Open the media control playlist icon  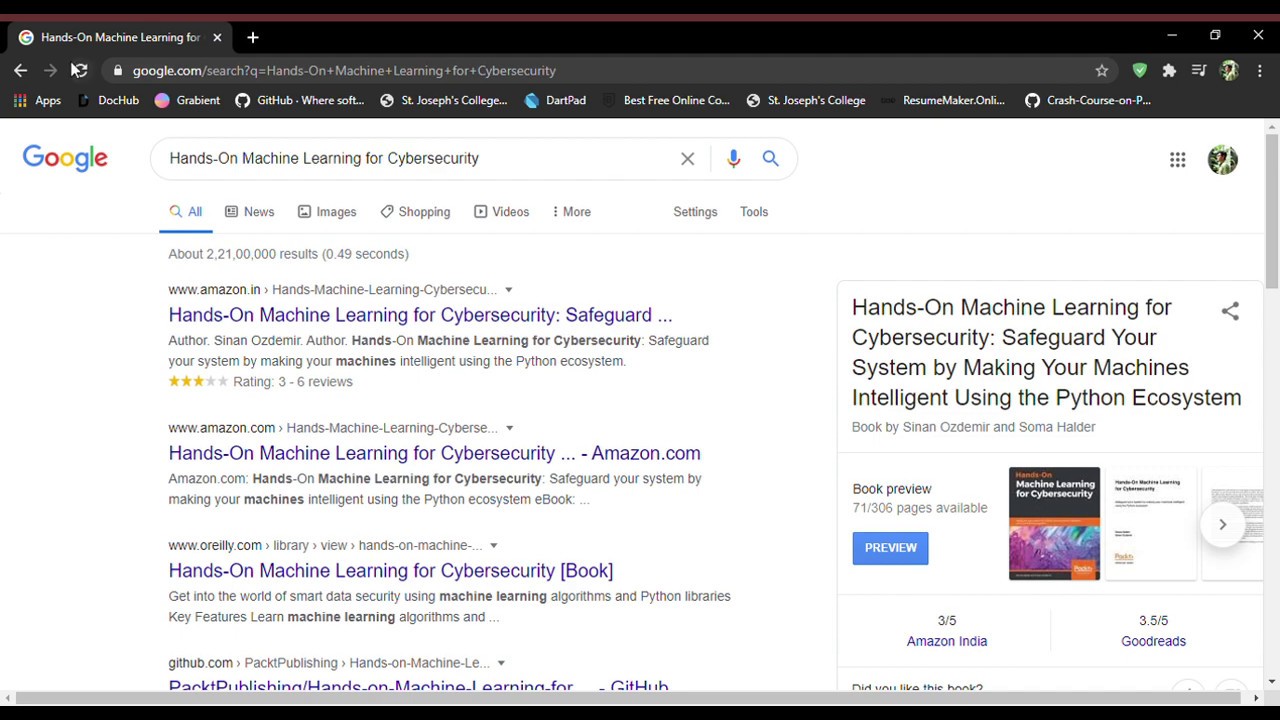coord(1198,70)
